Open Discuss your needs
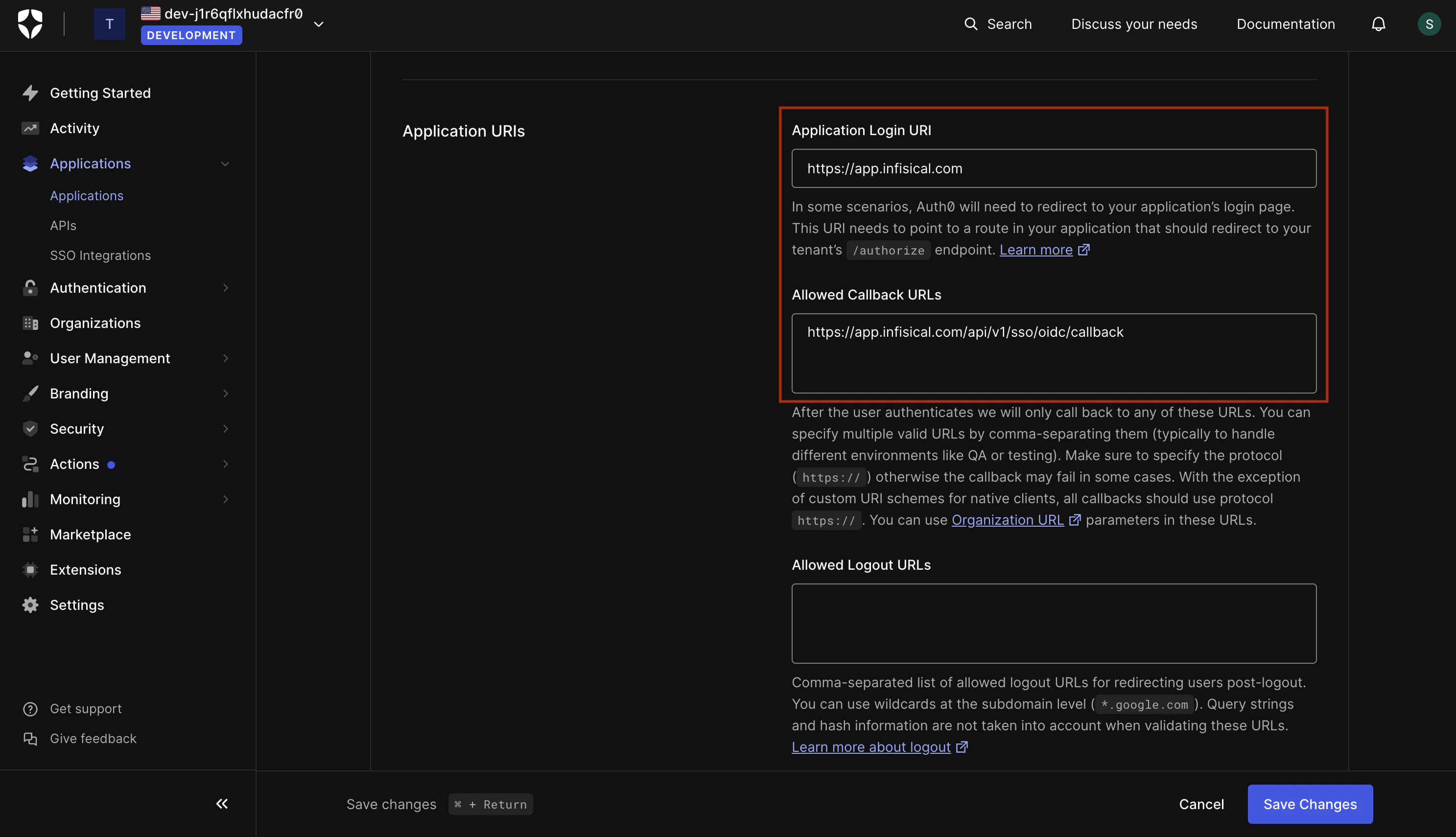 point(1133,23)
